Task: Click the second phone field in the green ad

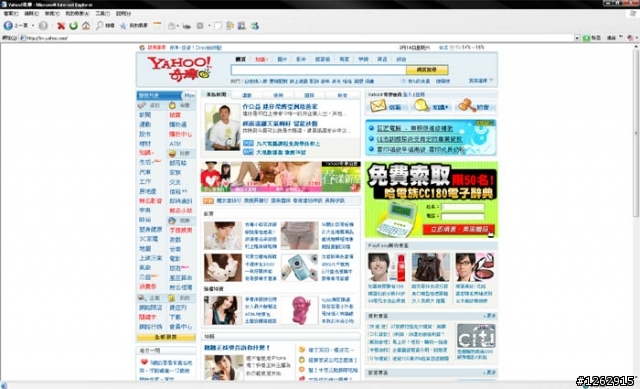Action: click(462, 216)
